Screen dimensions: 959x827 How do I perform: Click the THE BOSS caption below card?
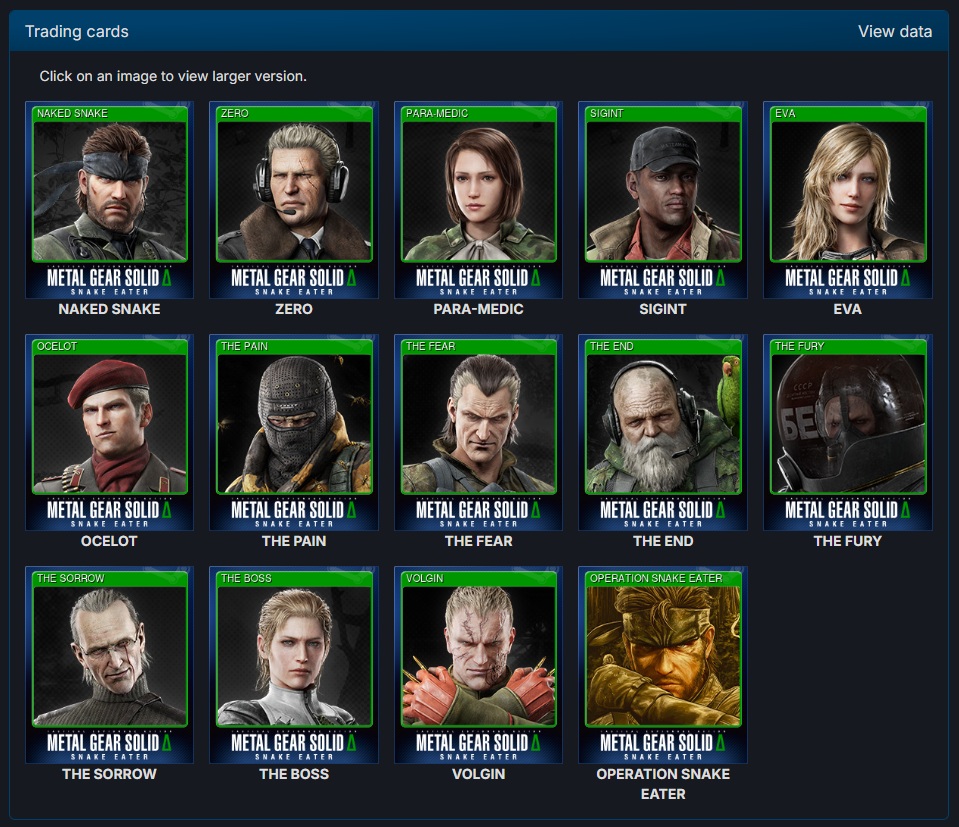pyautogui.click(x=294, y=774)
